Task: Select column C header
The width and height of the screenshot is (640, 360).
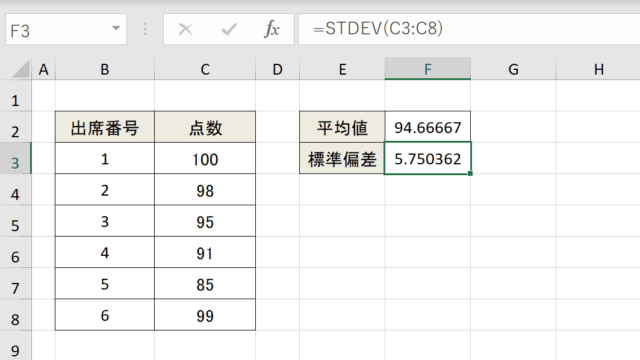Action: (x=205, y=69)
